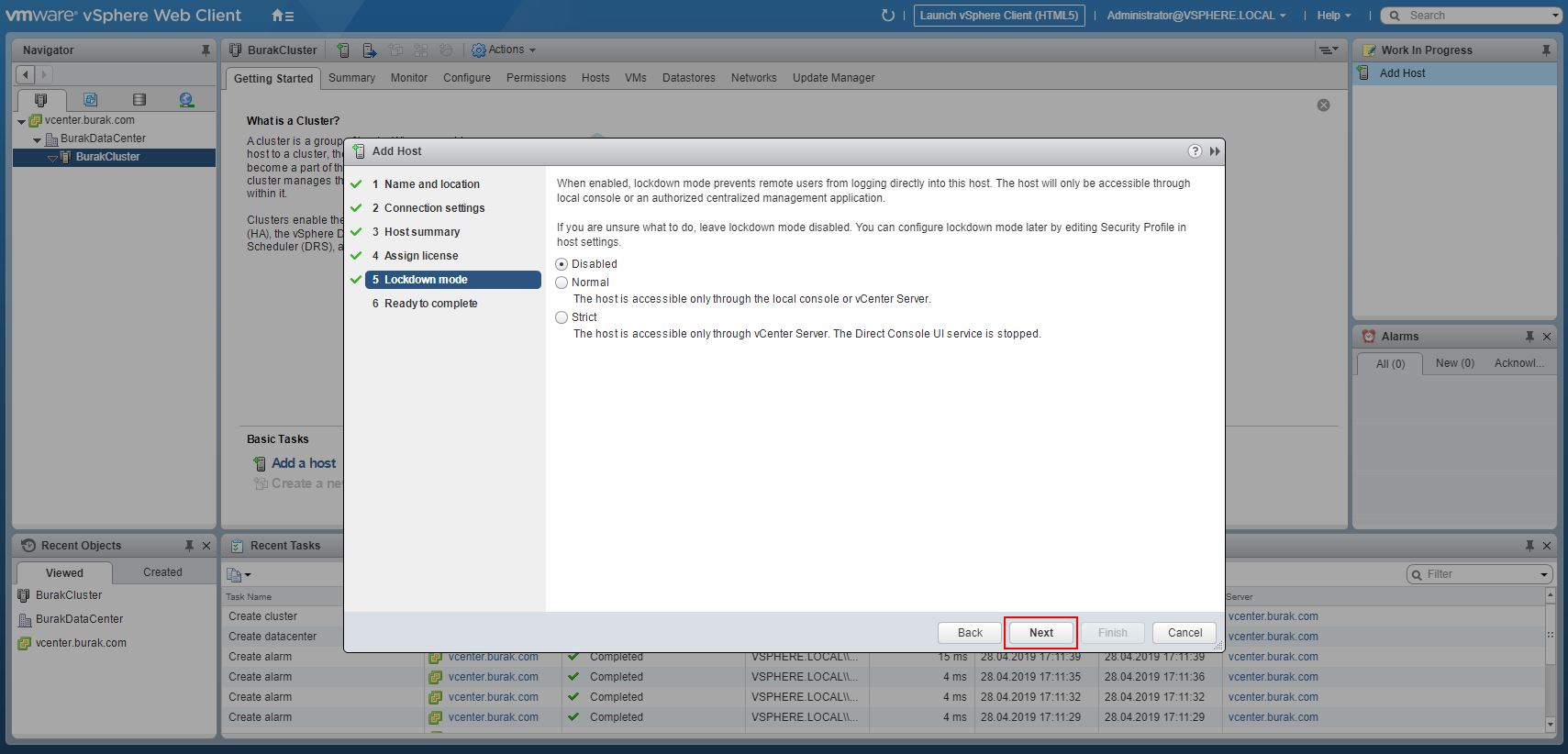Image resolution: width=1568 pixels, height=754 pixels.
Task: Open the Add Host dialog help icon
Action: coord(1195,151)
